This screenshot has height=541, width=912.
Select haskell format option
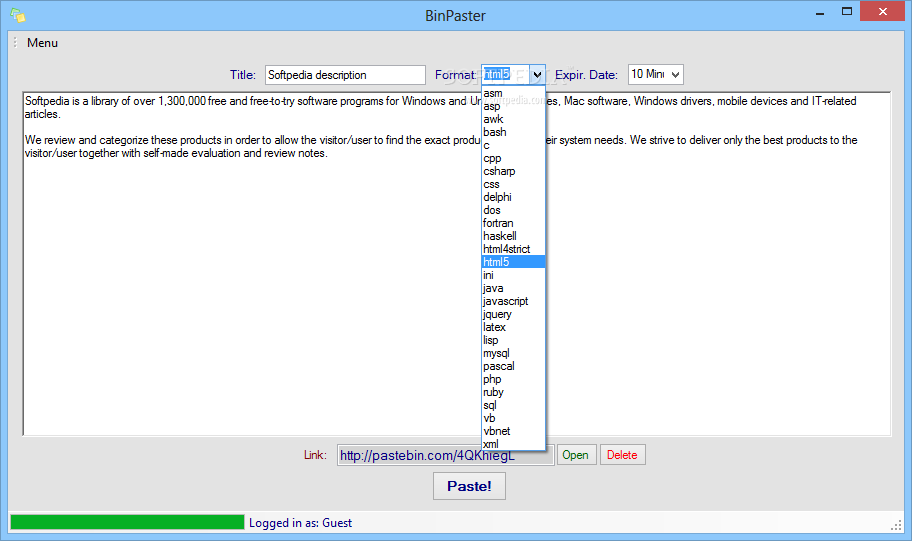pyautogui.click(x=513, y=236)
